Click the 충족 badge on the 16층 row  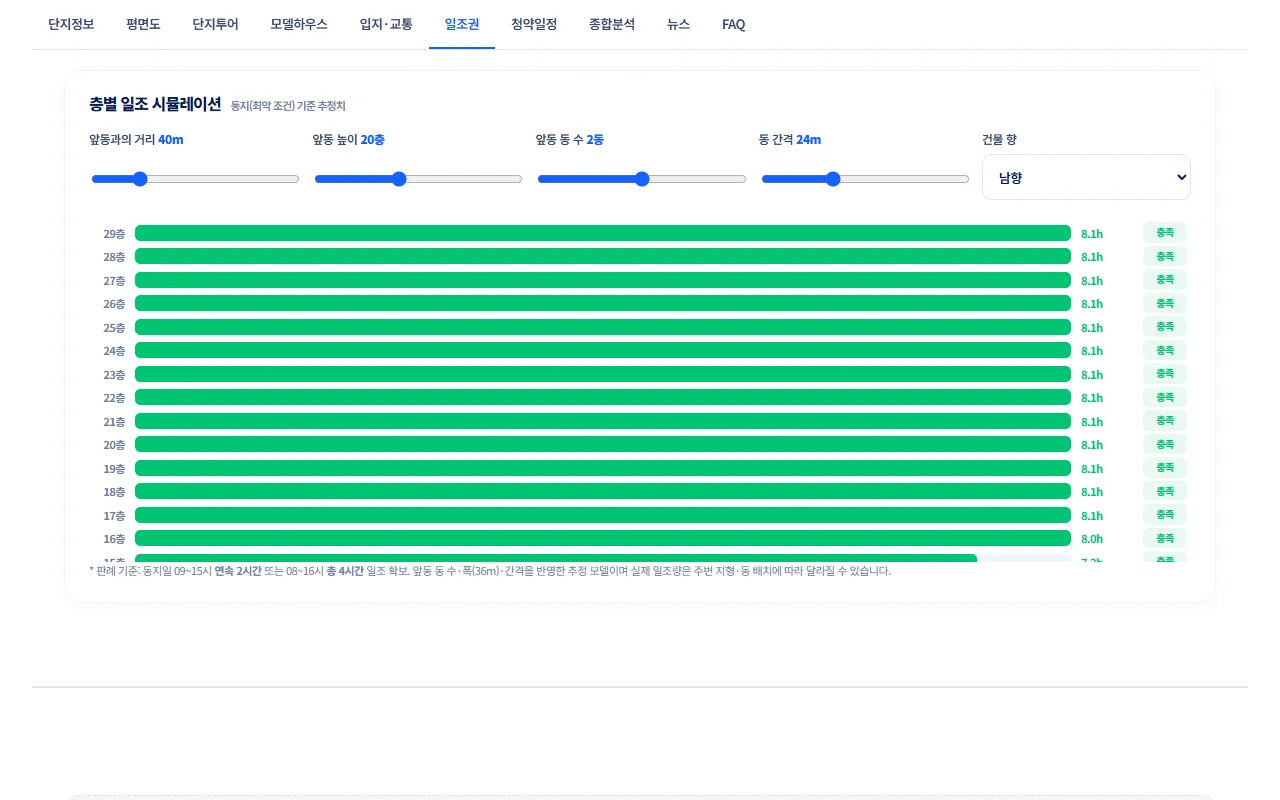[x=1165, y=538]
